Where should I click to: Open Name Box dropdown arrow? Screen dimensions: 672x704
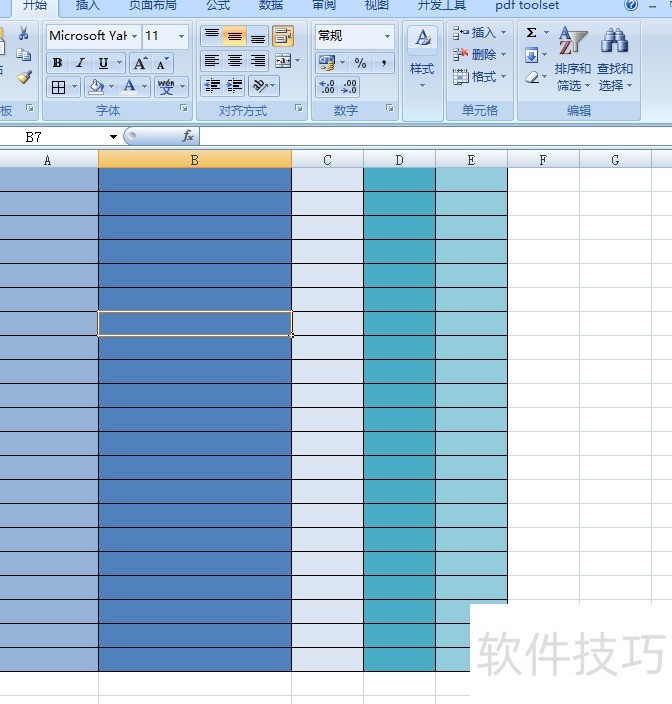pos(113,136)
